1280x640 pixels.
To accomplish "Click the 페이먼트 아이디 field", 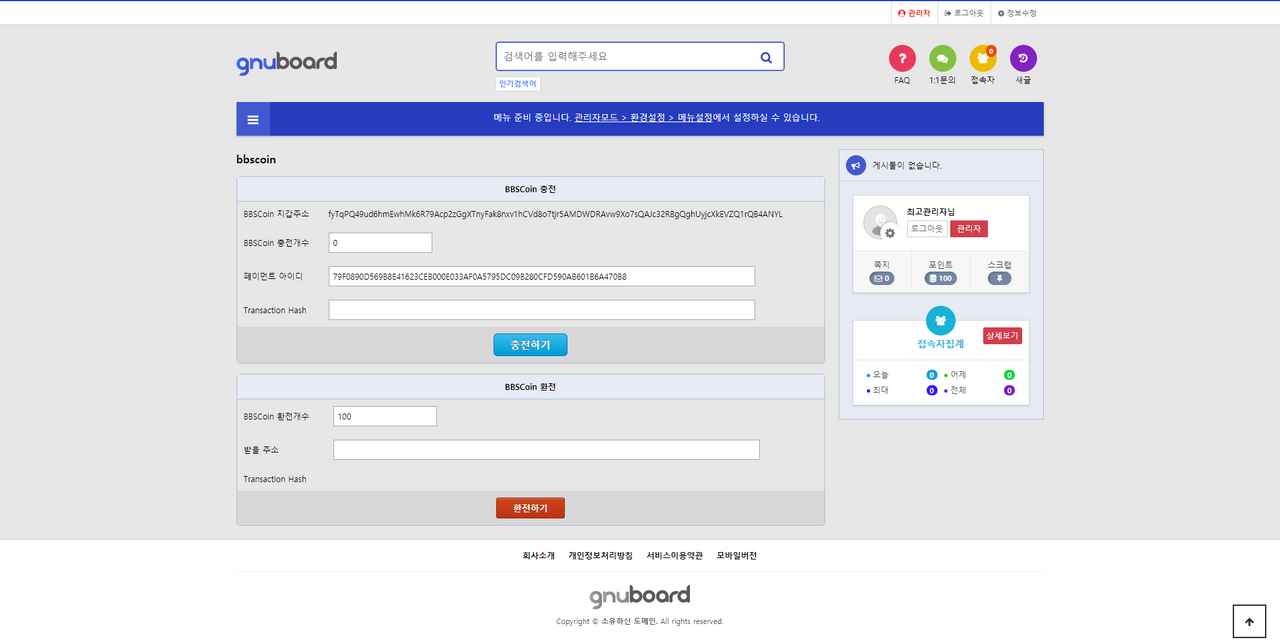I will [x=541, y=276].
